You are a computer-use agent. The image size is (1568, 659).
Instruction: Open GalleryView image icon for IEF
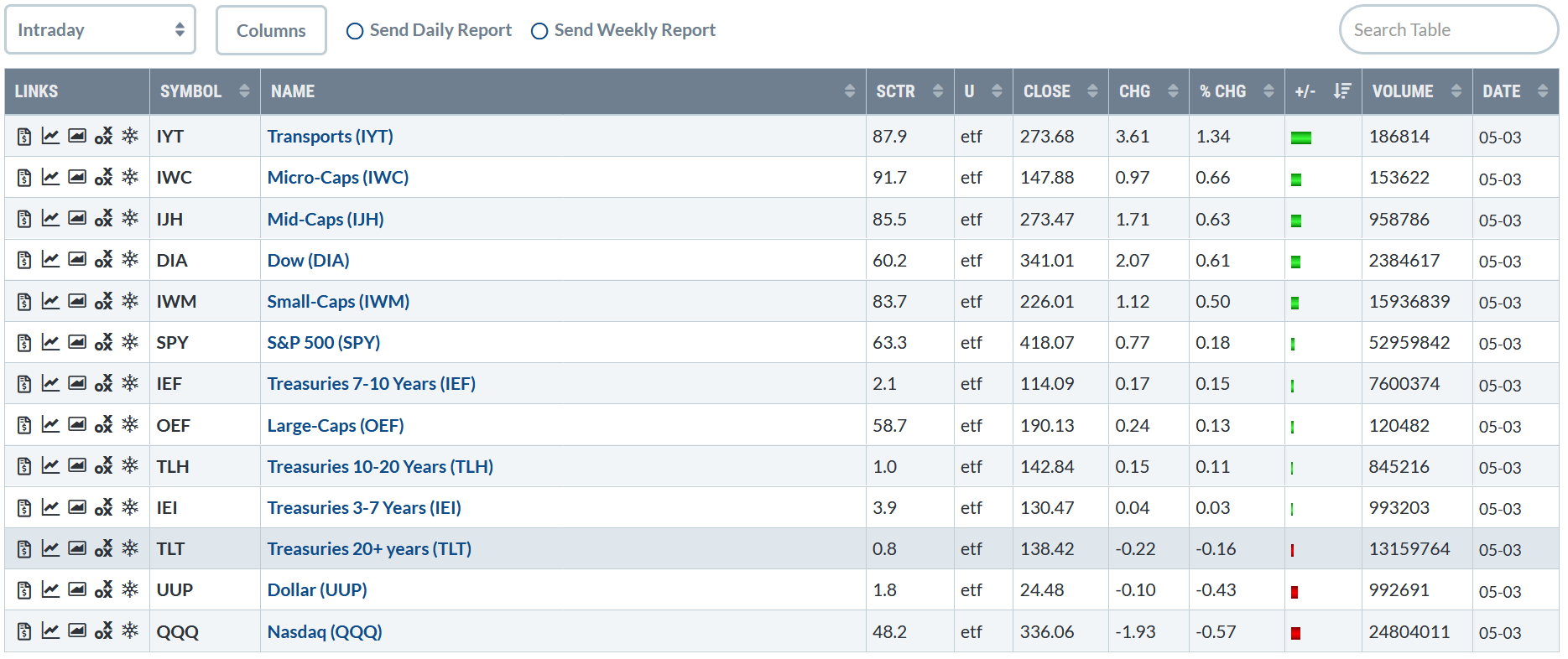click(77, 383)
